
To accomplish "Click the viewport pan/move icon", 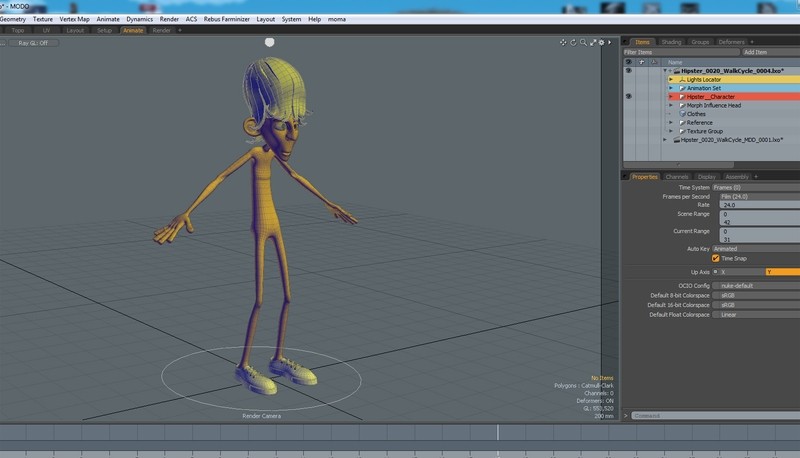I will (x=564, y=43).
